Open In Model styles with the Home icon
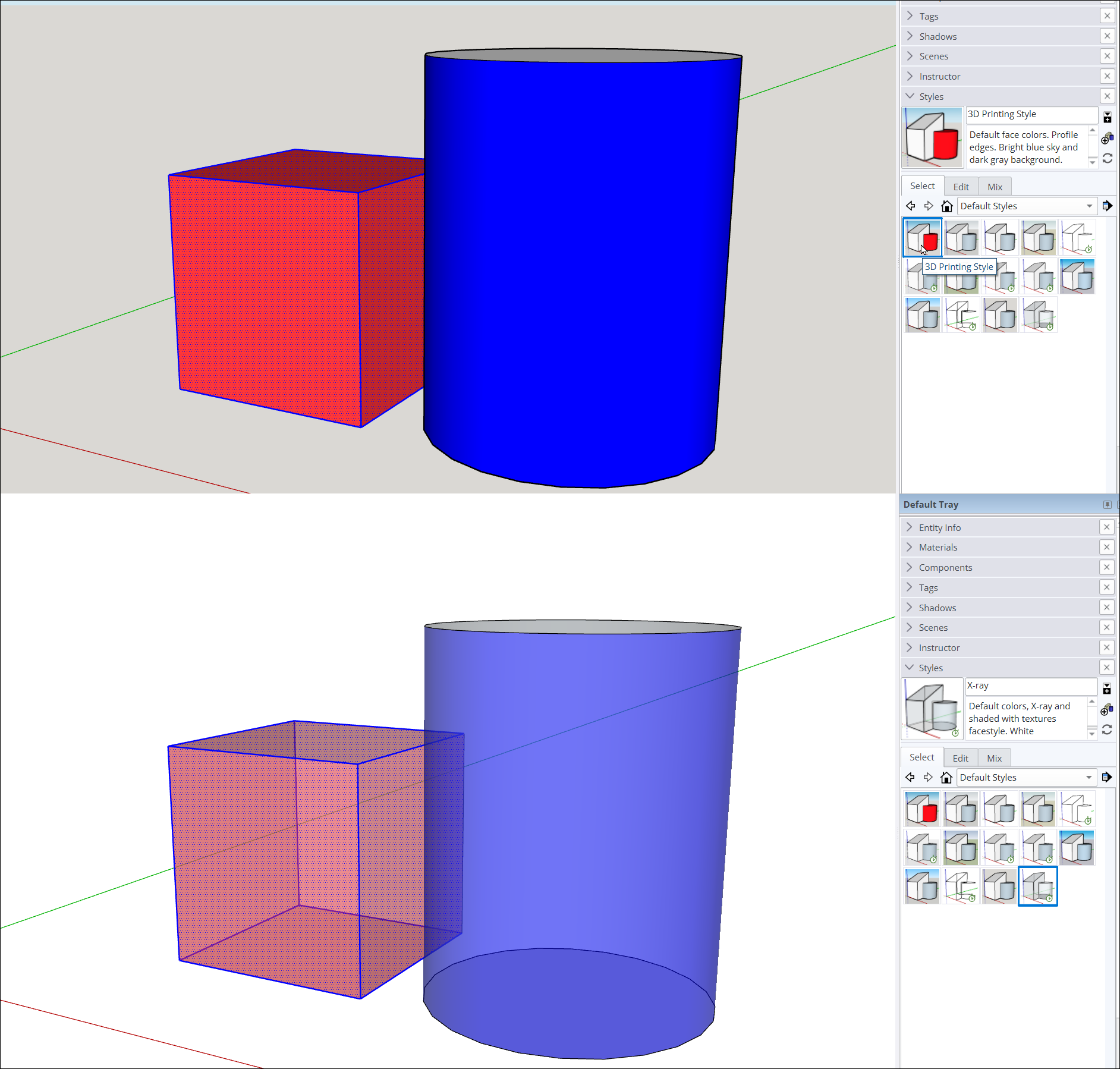1120x1069 pixels. click(x=946, y=206)
